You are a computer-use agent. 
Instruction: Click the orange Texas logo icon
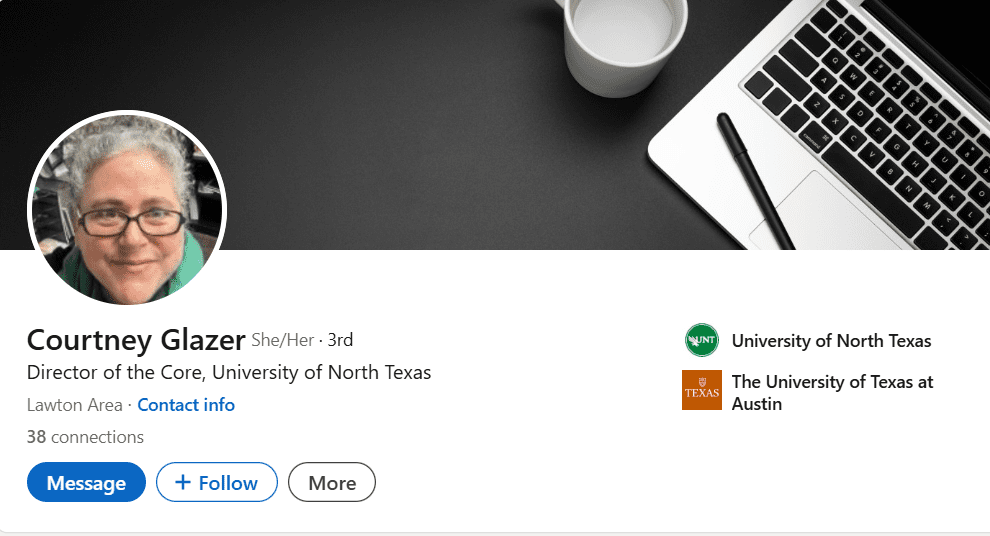(x=701, y=390)
